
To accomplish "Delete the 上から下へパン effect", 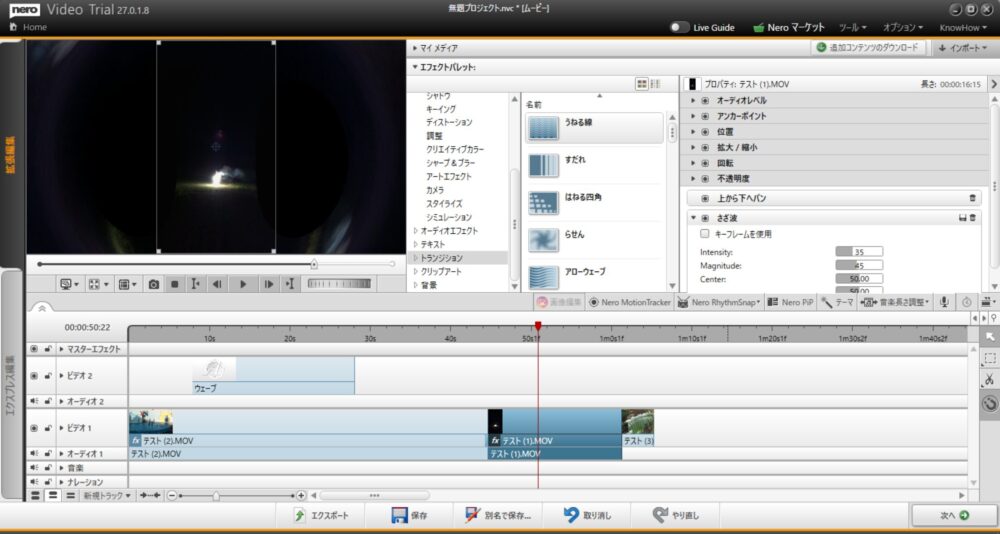I will coord(973,198).
